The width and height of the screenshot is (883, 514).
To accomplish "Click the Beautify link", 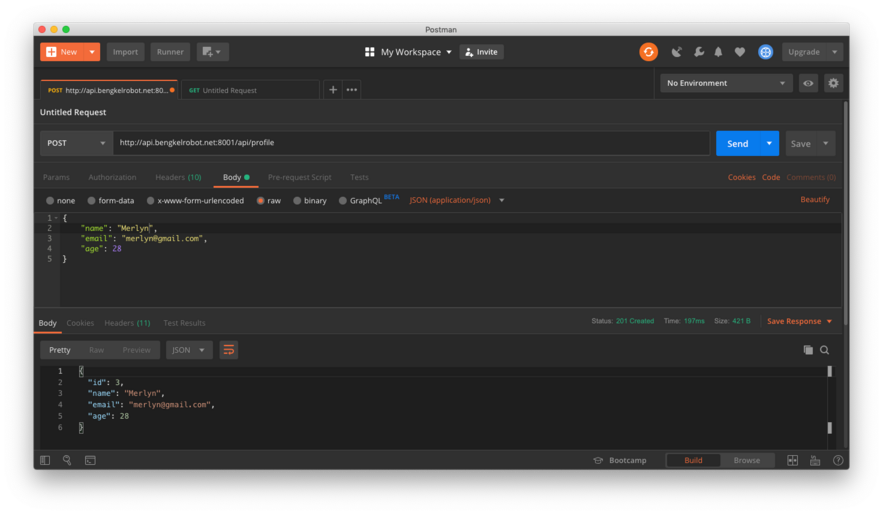I will coord(814,199).
